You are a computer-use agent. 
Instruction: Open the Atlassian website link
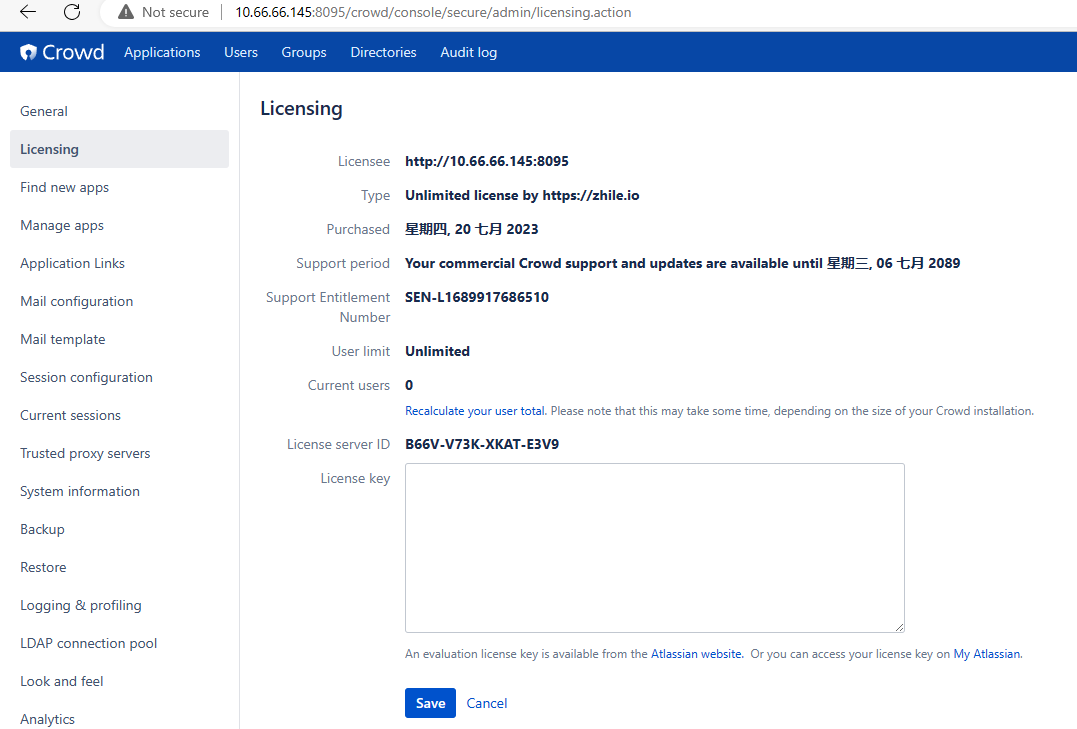pos(696,653)
